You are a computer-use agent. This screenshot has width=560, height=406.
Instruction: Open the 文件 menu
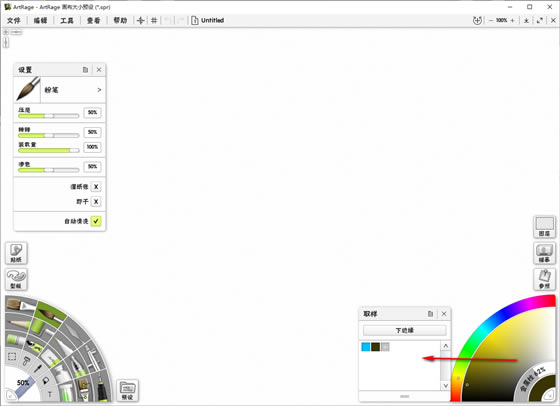[14, 20]
